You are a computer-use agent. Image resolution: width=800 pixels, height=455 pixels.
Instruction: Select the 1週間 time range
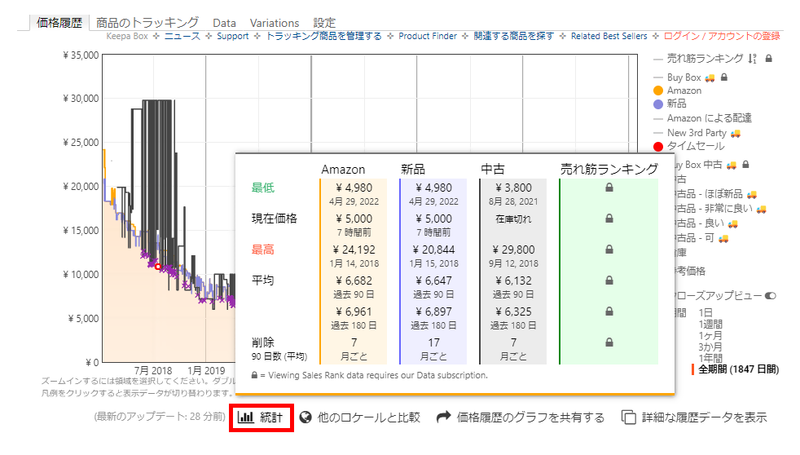click(710, 324)
